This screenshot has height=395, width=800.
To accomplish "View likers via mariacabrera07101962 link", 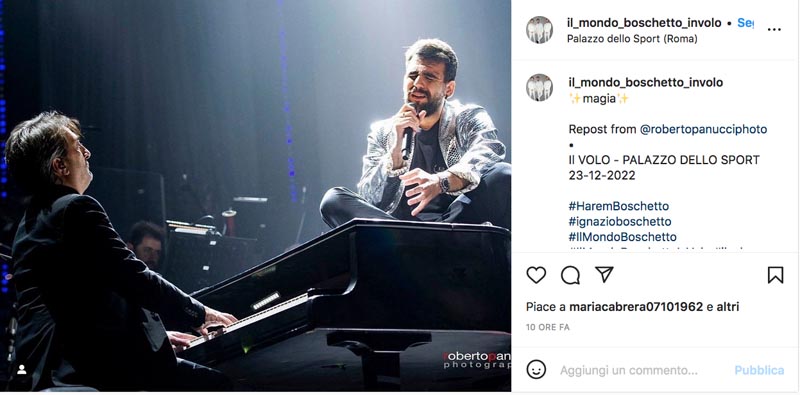I will pos(636,307).
